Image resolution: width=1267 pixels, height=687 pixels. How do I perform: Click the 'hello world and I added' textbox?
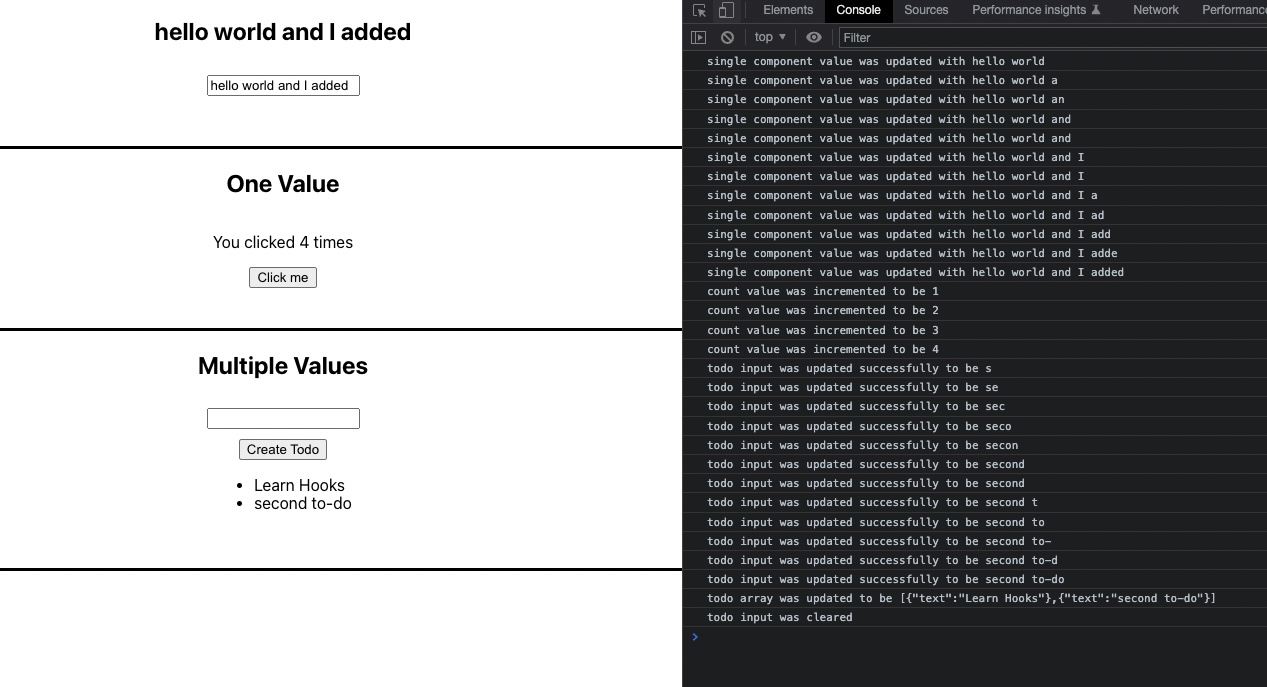283,86
